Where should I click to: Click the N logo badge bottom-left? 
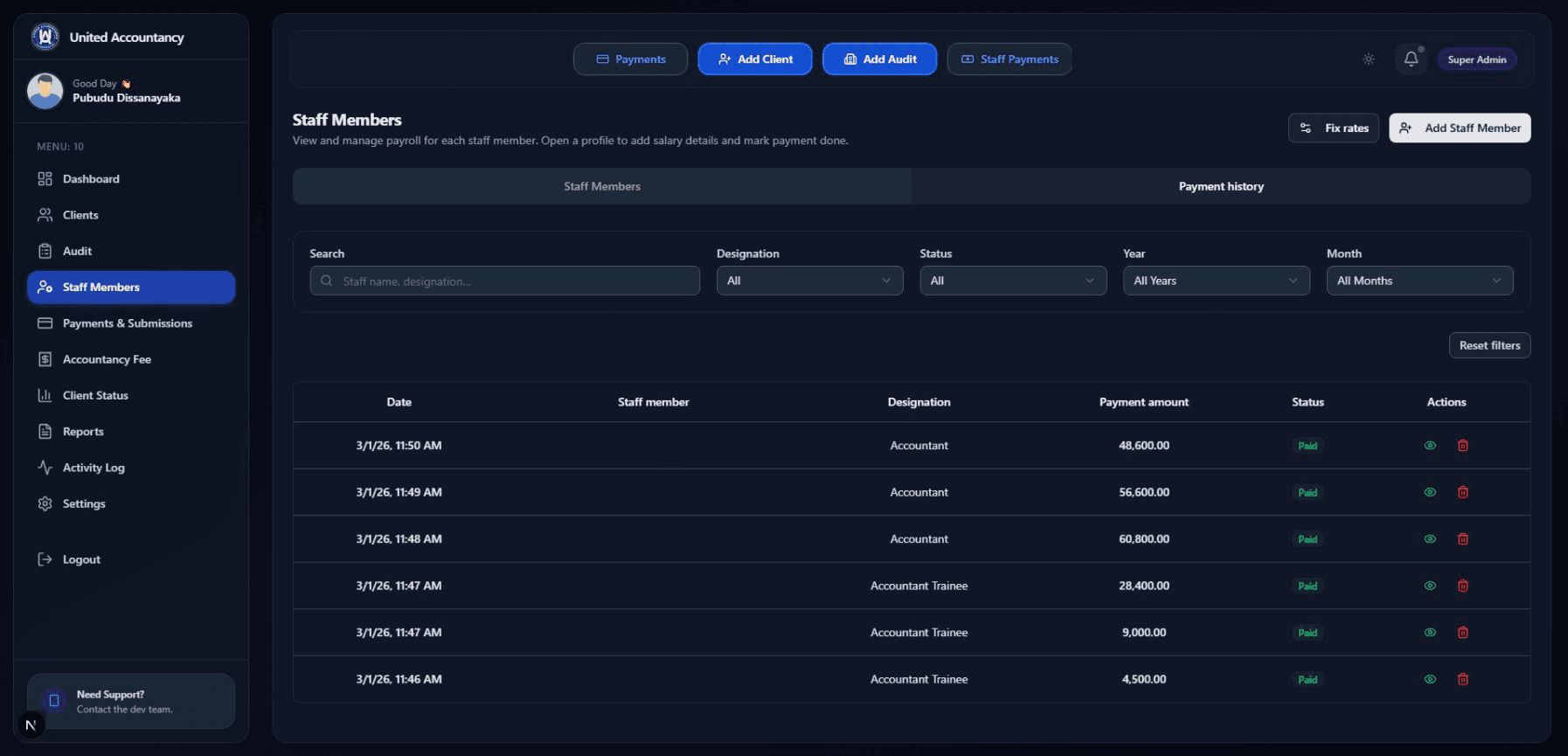tap(31, 725)
